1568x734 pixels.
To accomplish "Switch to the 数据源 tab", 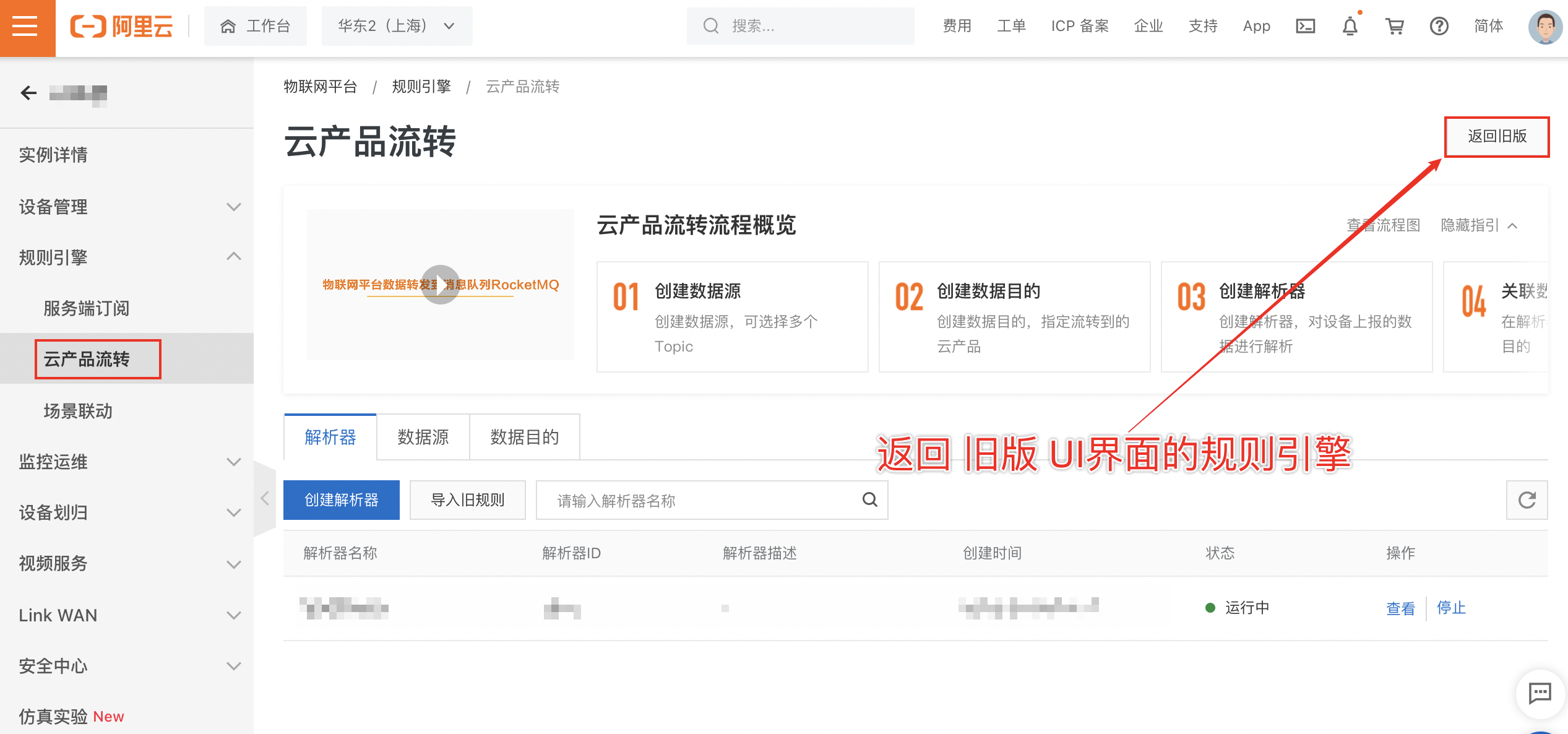I will coord(423,438).
